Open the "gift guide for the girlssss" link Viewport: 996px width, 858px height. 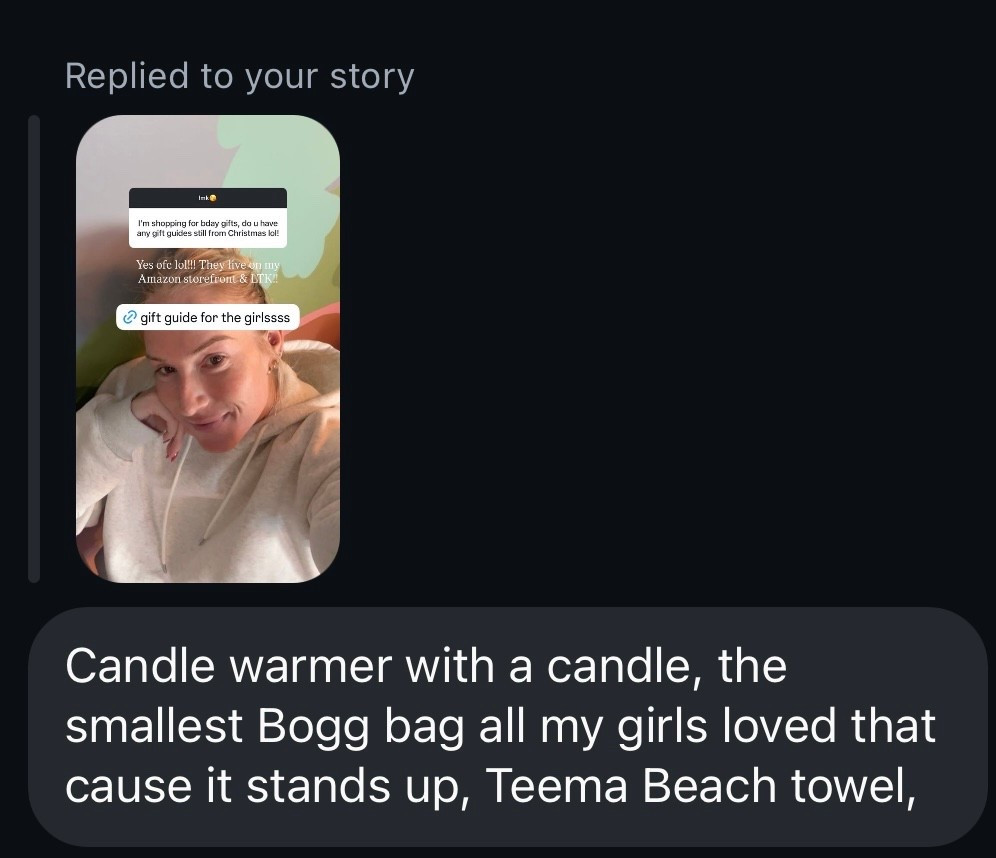tap(214, 318)
